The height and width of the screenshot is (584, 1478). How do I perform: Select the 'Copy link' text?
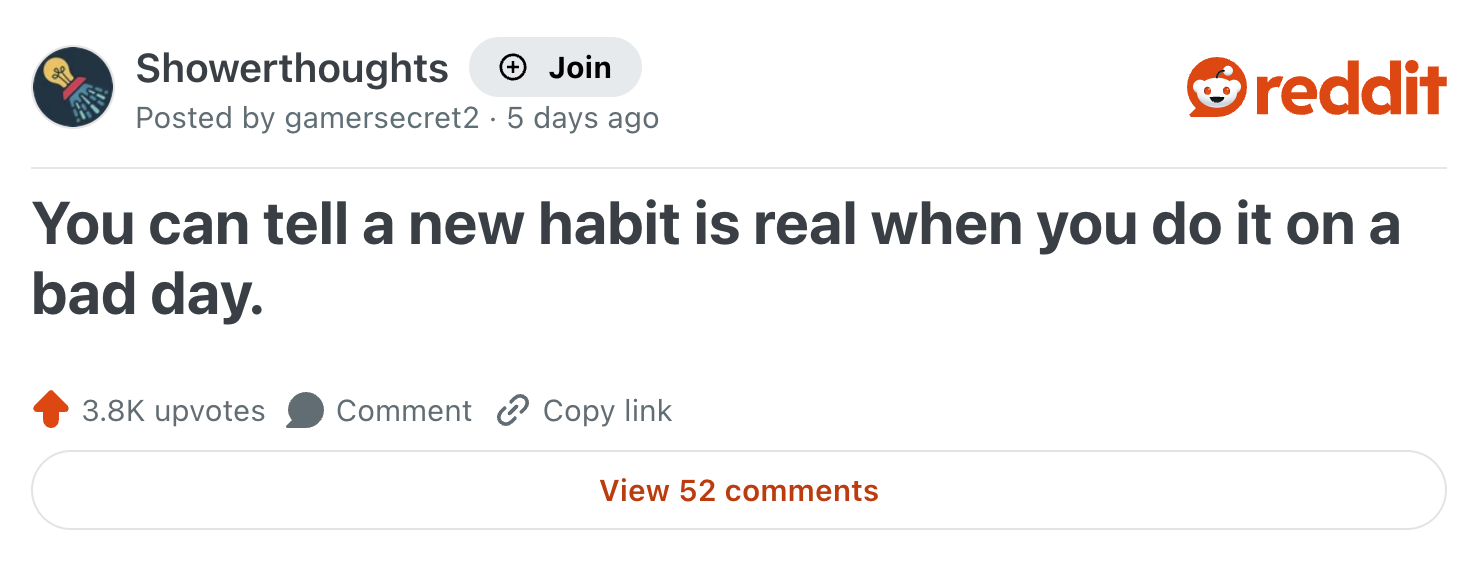pyautogui.click(x=607, y=411)
